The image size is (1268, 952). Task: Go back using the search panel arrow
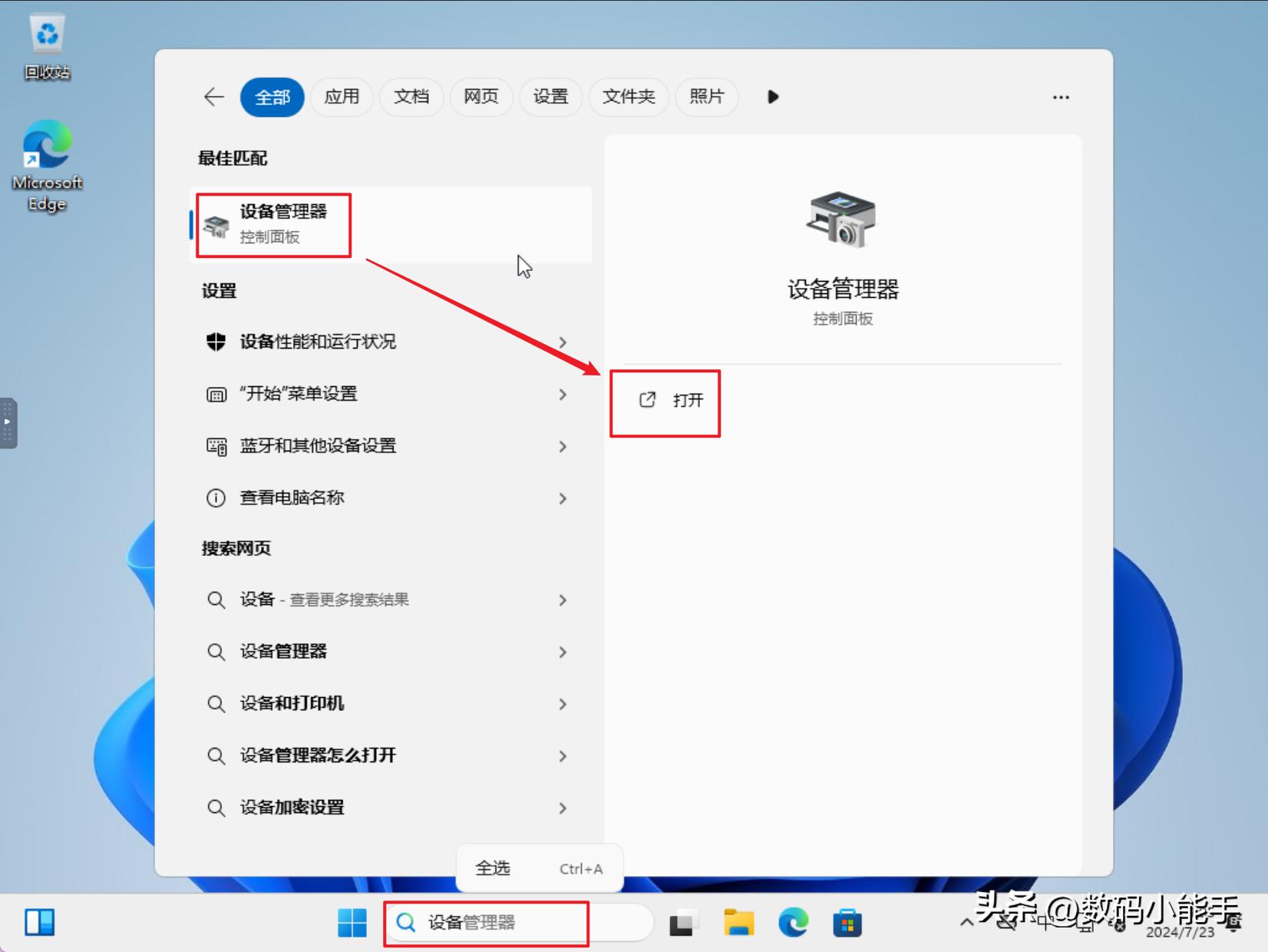pos(214,97)
